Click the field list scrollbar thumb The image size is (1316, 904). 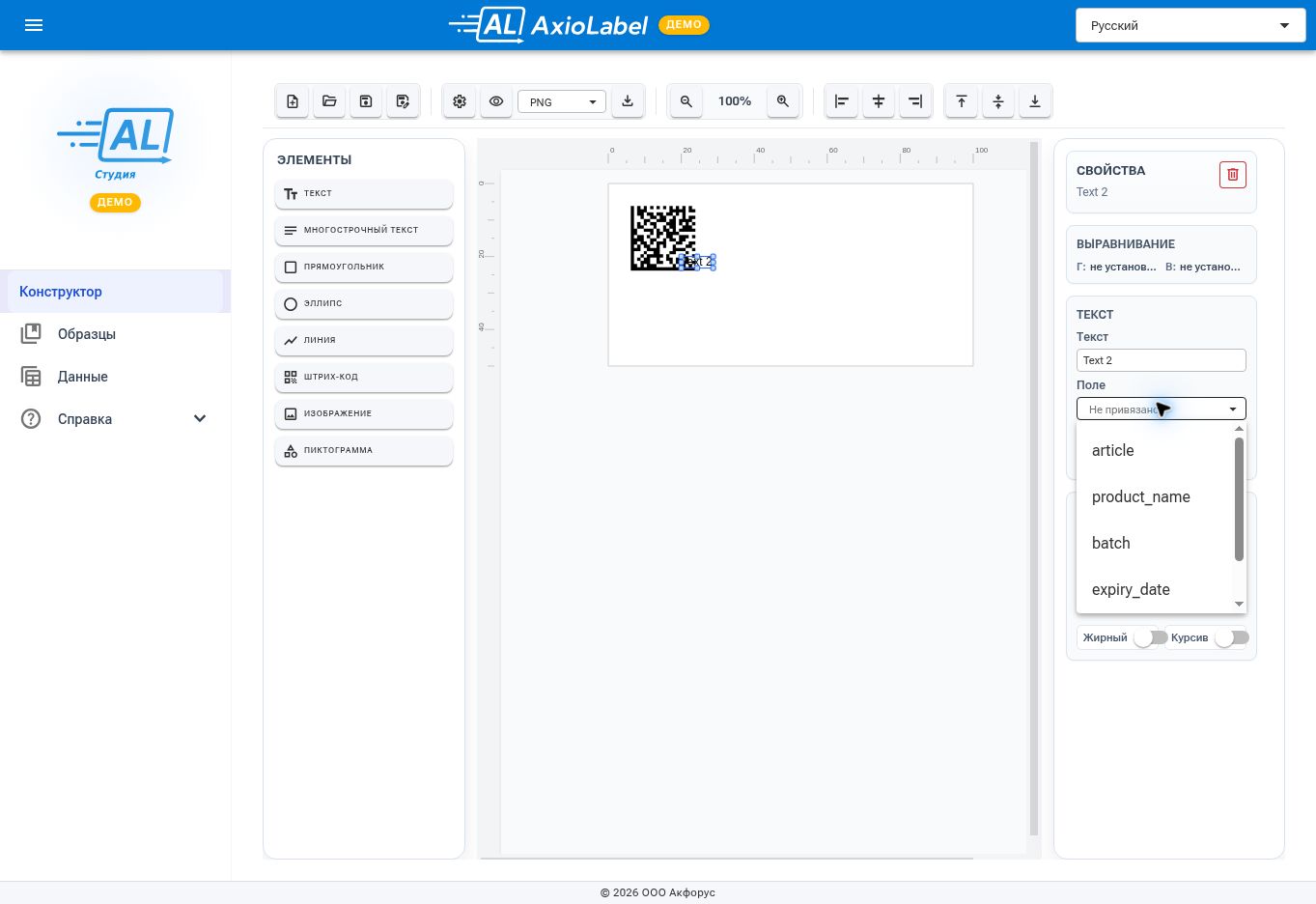[1240, 498]
